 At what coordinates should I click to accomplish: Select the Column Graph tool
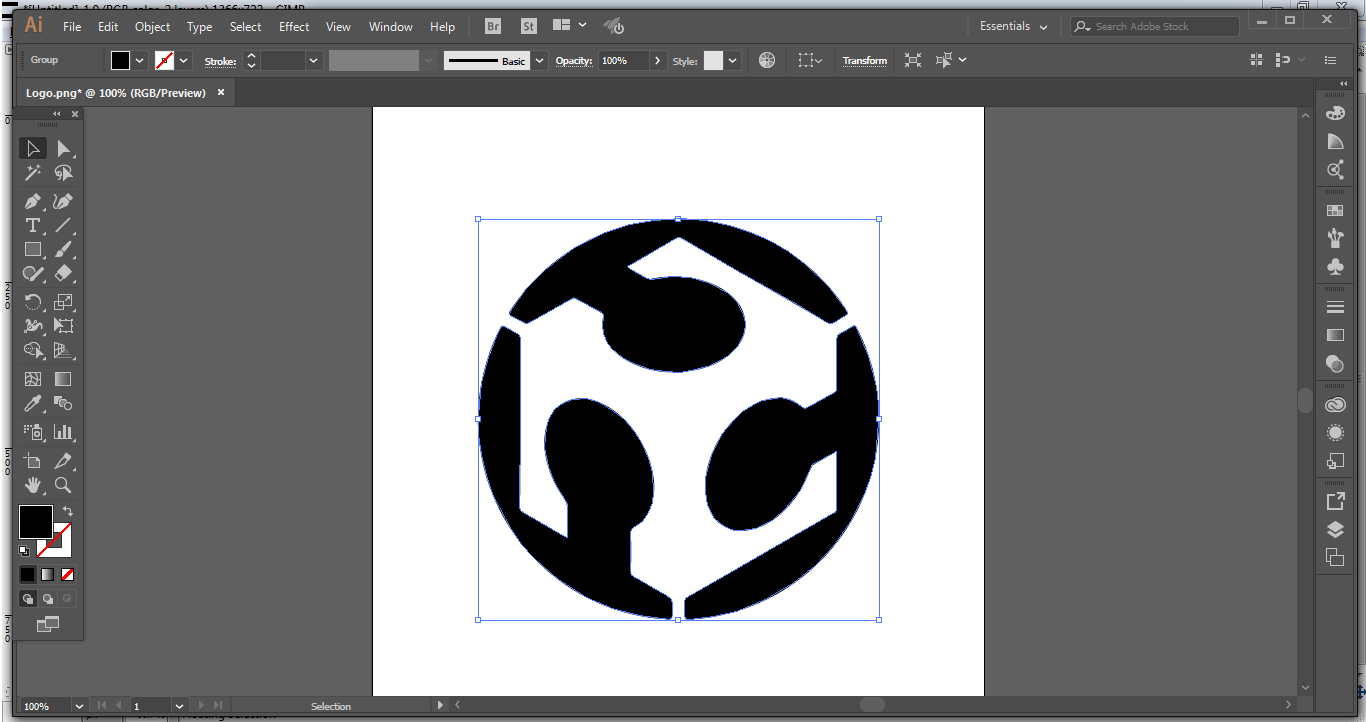pyautogui.click(x=63, y=432)
